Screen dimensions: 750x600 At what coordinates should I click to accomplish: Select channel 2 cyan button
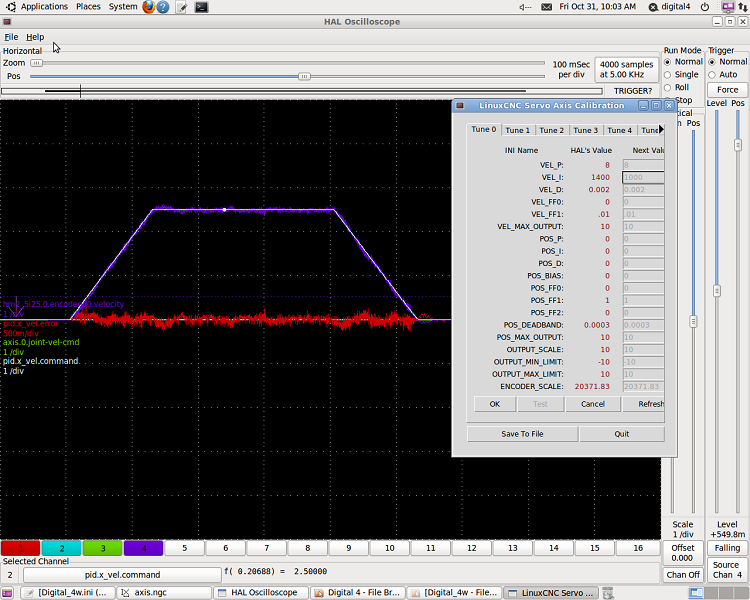[x=62, y=548]
